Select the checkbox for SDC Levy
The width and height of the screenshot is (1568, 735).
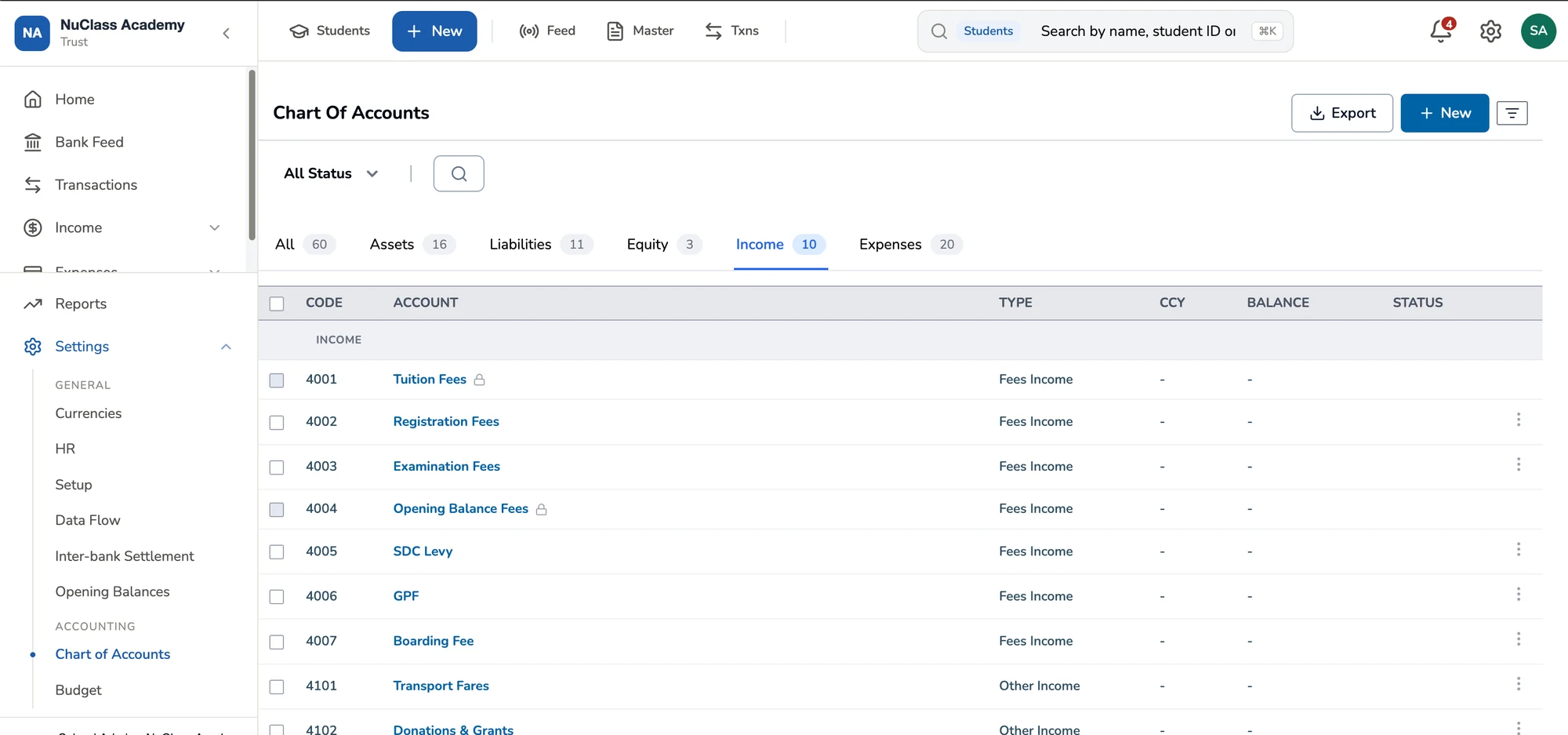pos(277,552)
